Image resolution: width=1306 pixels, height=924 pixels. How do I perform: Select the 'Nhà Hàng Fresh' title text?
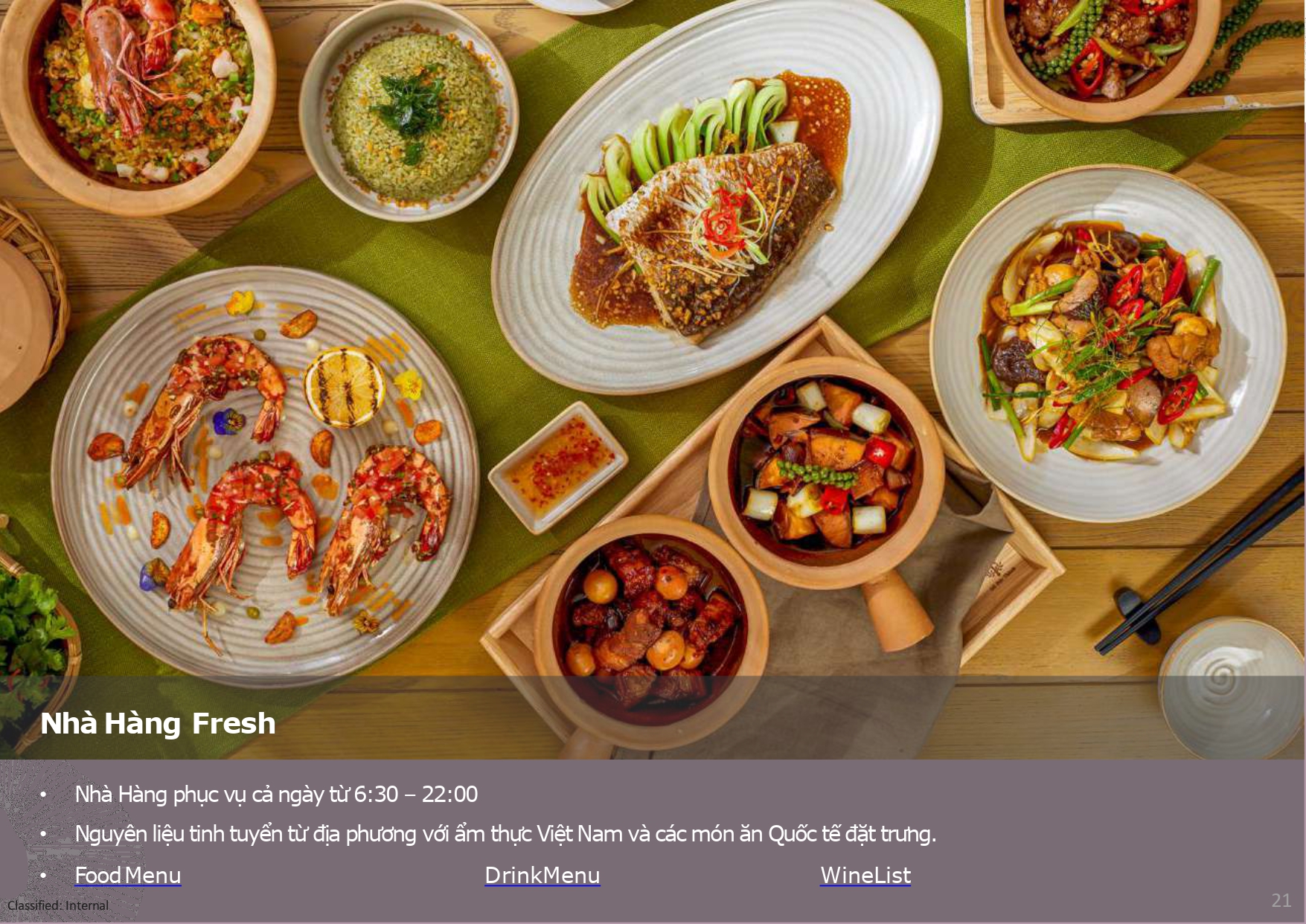(x=158, y=723)
